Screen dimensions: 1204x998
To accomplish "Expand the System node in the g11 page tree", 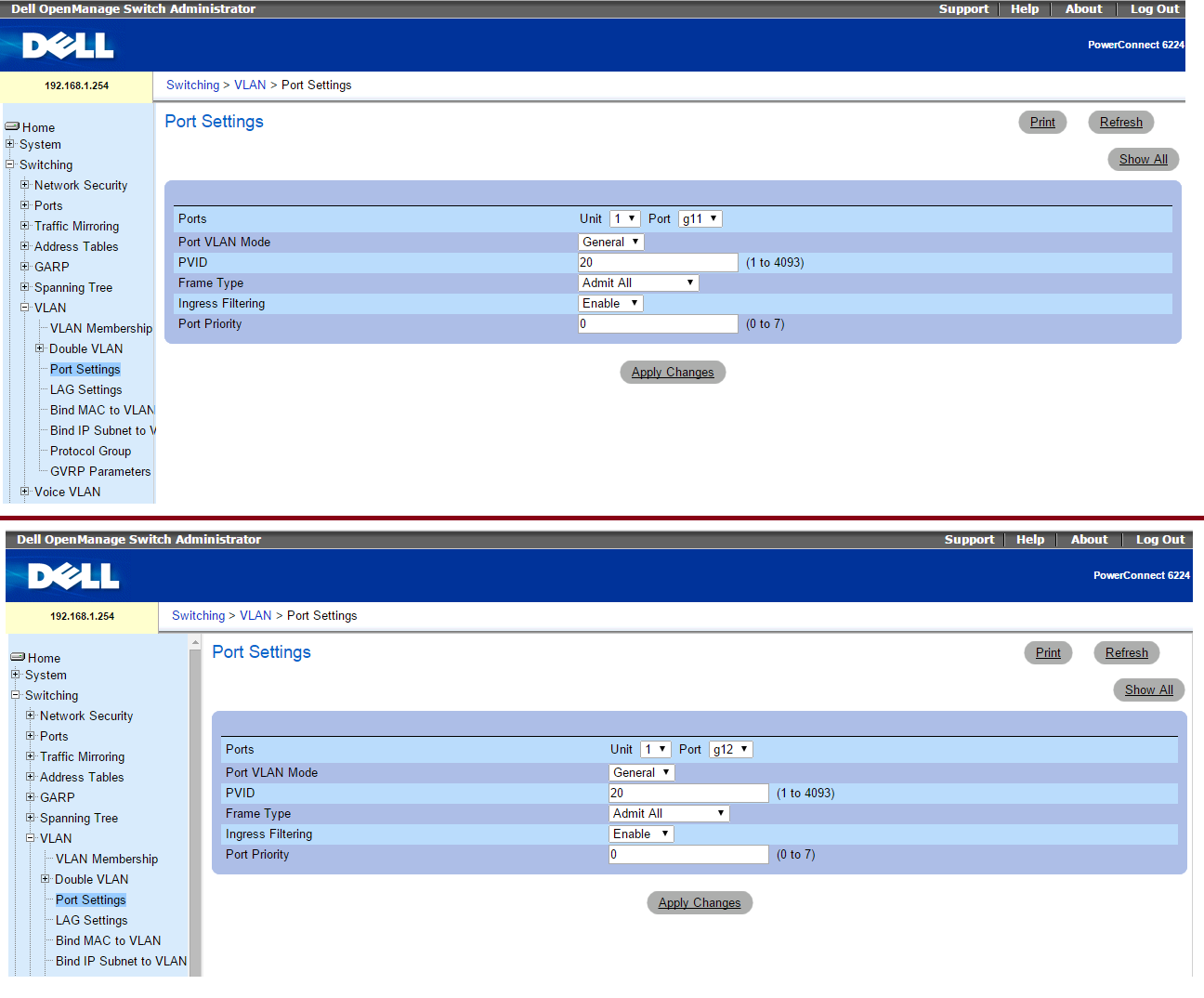I will tap(10, 144).
